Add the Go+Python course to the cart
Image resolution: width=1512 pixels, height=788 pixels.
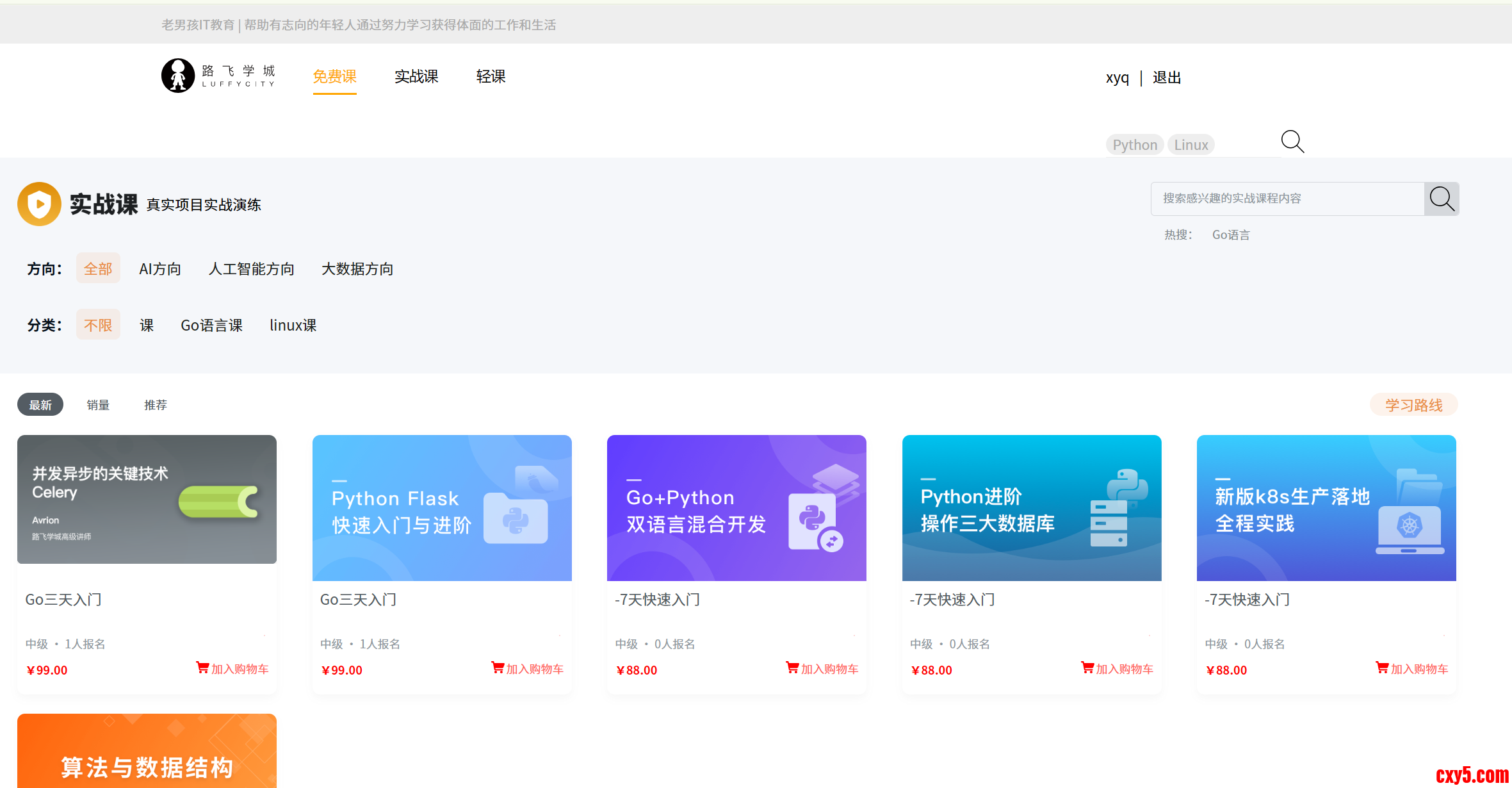tap(822, 669)
